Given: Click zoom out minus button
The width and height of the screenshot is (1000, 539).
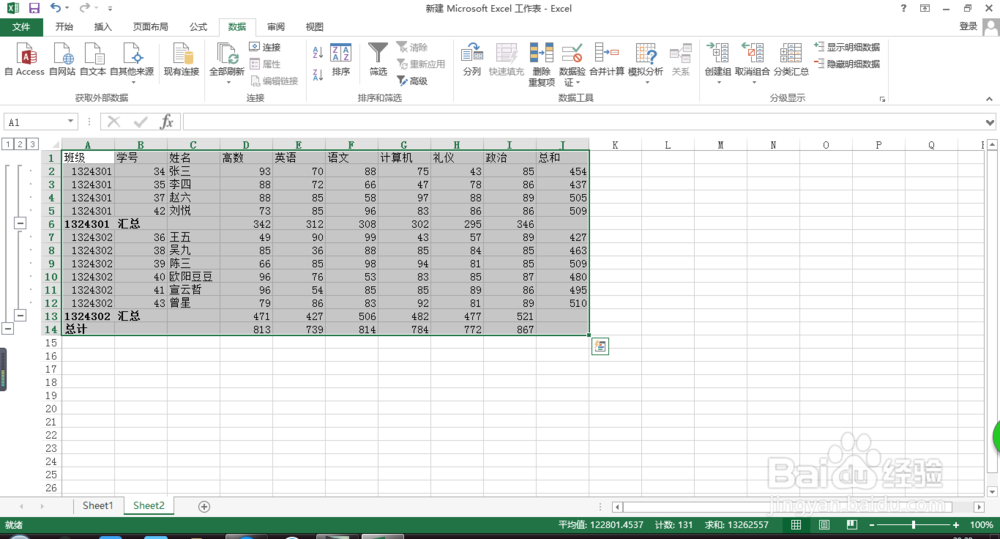Looking at the screenshot, I should pos(872,525).
